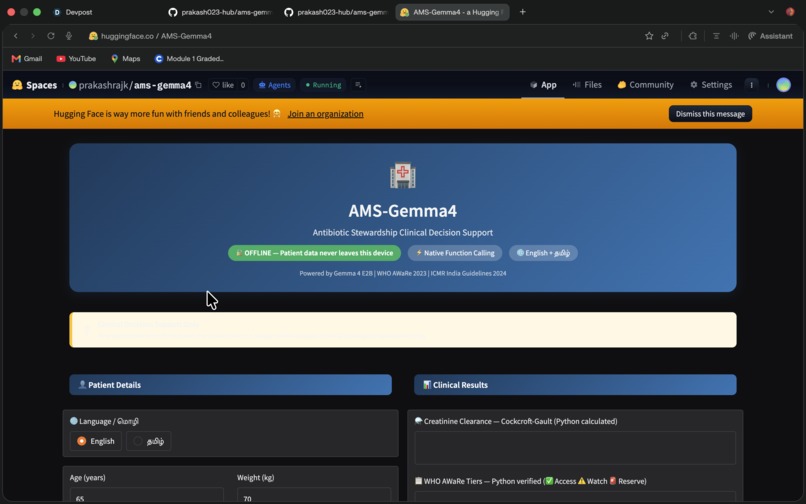Click the Weight (kg) input field
806x504 pixels.
[314, 495]
